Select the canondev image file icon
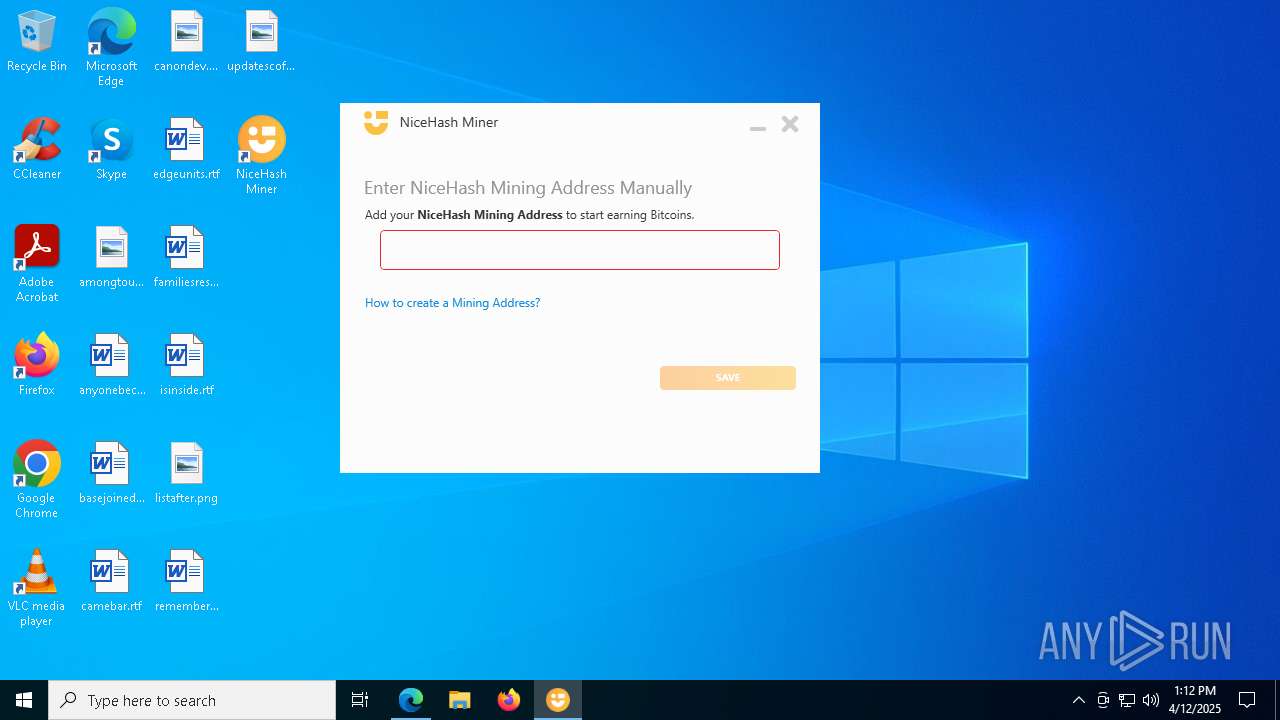1280x720 pixels. [x=186, y=42]
